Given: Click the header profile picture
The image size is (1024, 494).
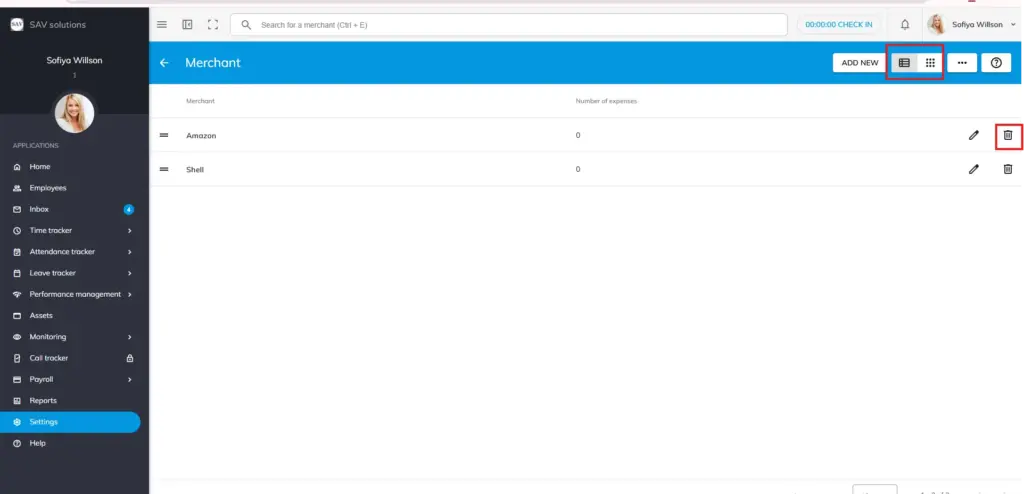Looking at the screenshot, I should coord(936,25).
